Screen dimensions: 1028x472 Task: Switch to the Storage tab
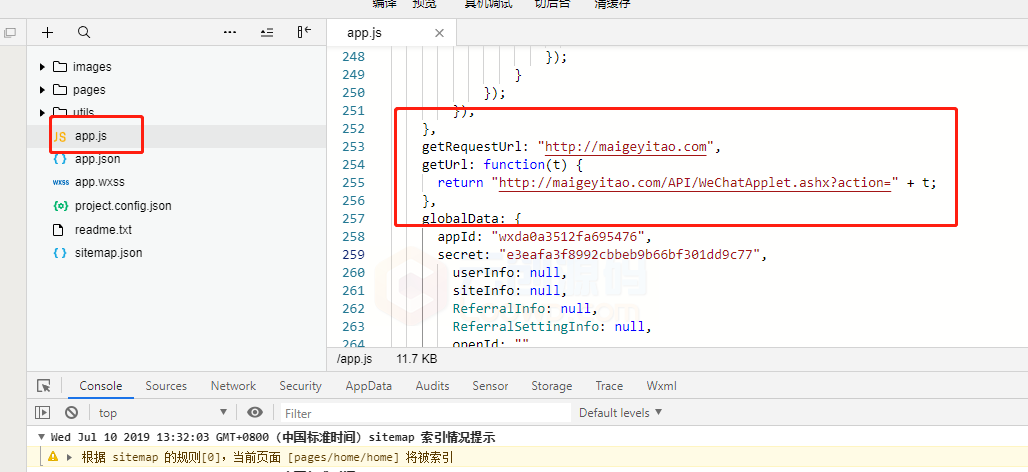point(551,386)
